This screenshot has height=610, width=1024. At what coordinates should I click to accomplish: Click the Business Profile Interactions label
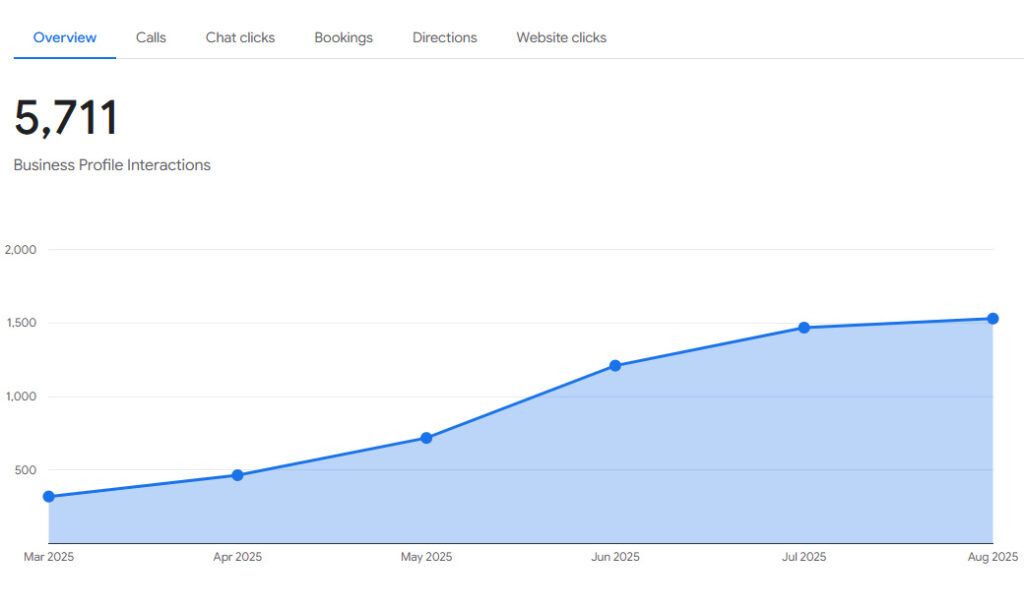[x=112, y=165]
